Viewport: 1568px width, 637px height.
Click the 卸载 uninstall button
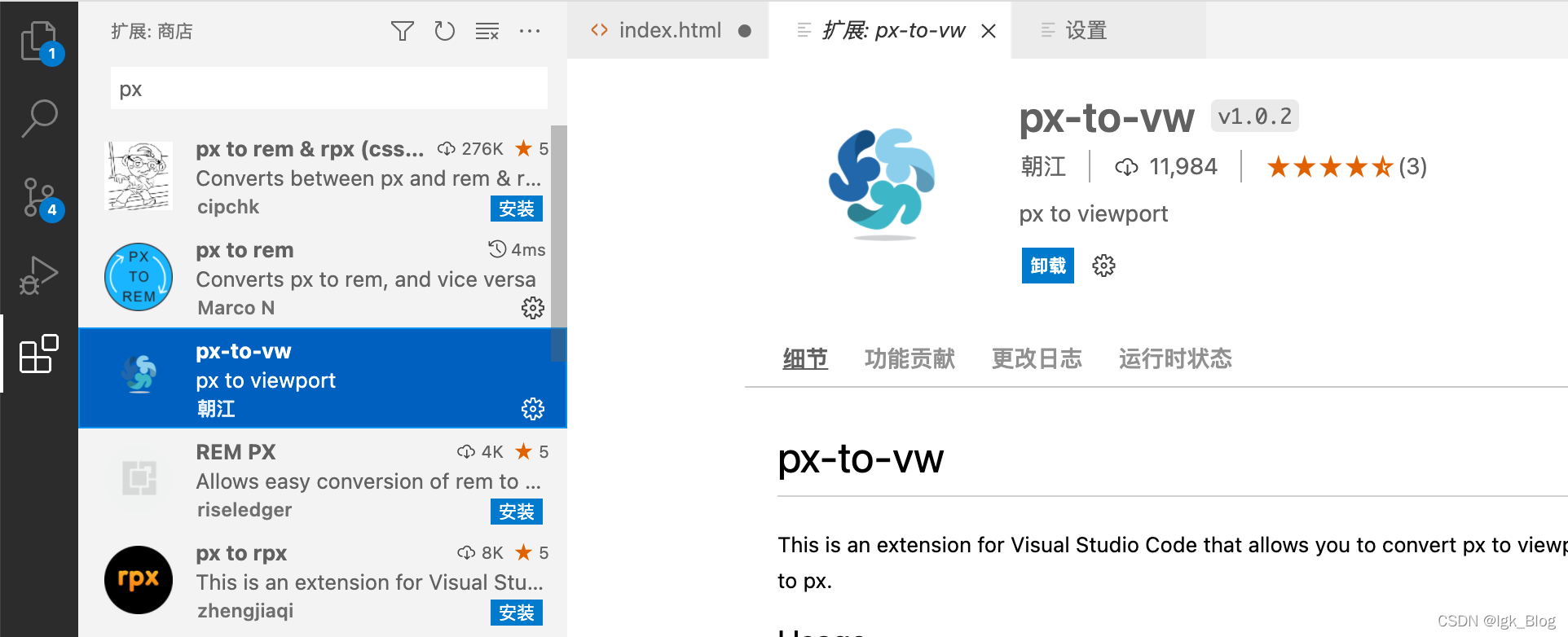[x=1048, y=266]
